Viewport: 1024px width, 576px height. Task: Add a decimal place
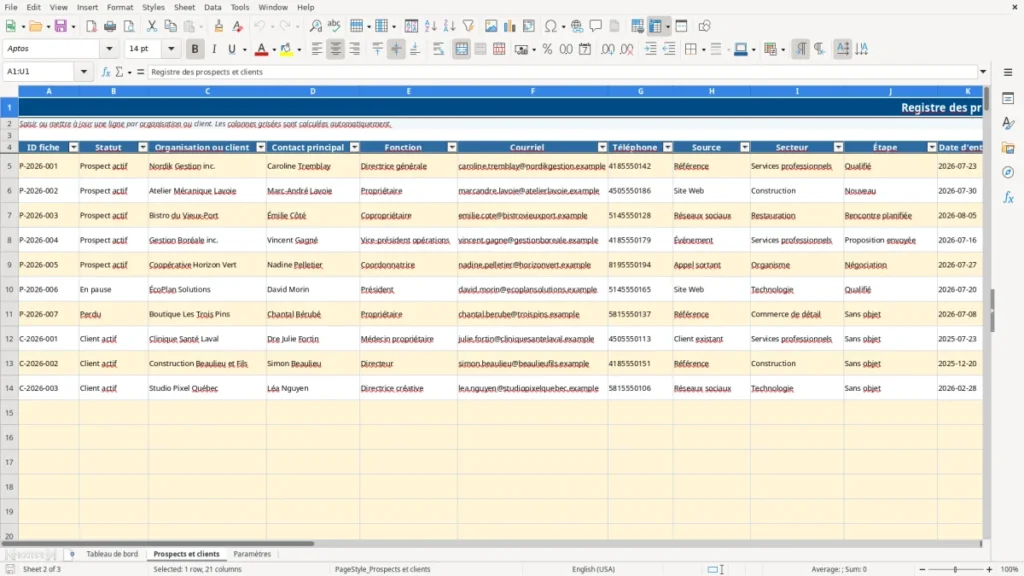click(608, 49)
